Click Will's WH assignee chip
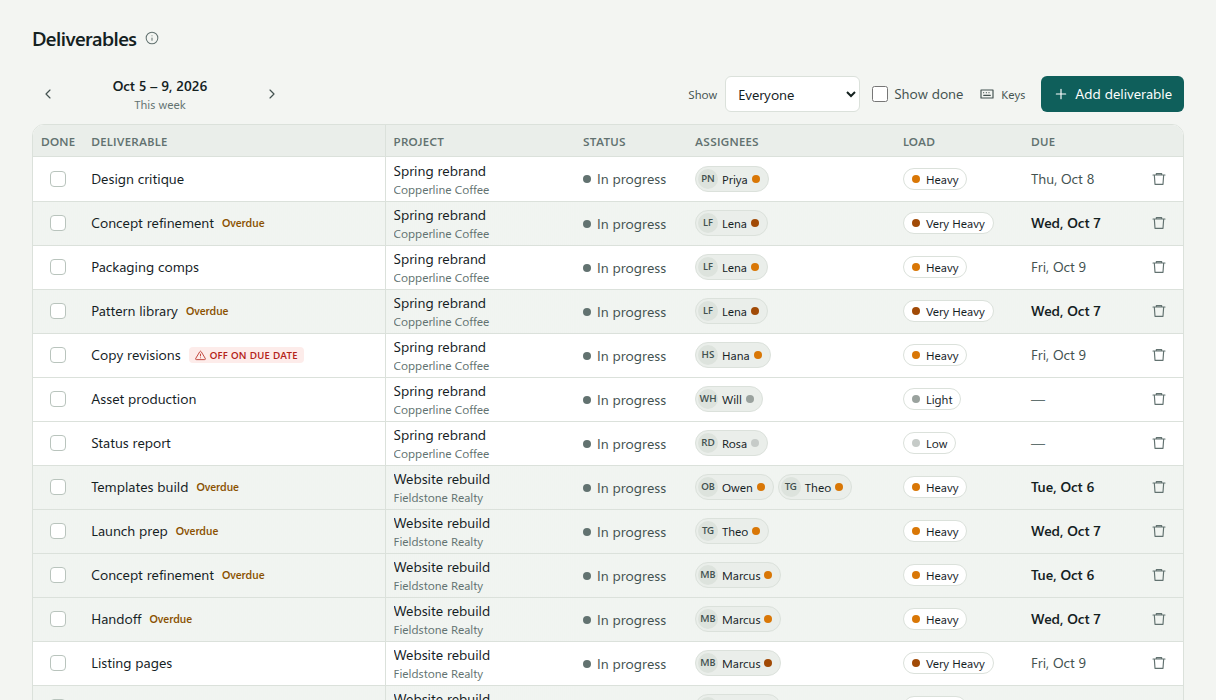Viewport: 1216px width, 700px height. [729, 399]
